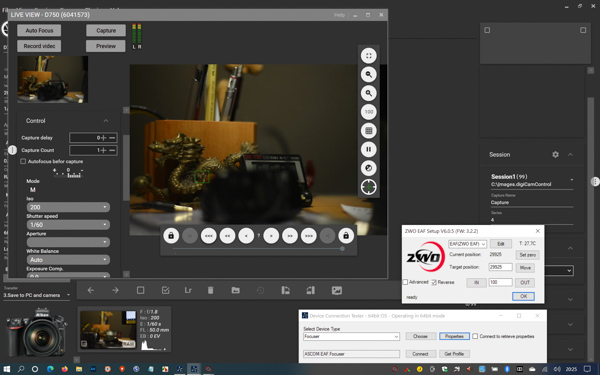Click the trash delete icon in toolbar
The image size is (600, 375).
(x=210, y=290)
